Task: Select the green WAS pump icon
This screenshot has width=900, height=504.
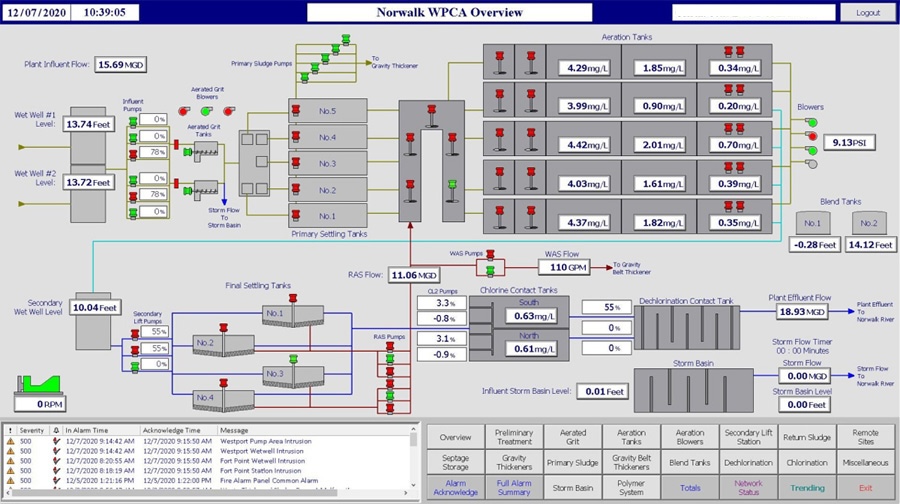Action: pos(490,270)
